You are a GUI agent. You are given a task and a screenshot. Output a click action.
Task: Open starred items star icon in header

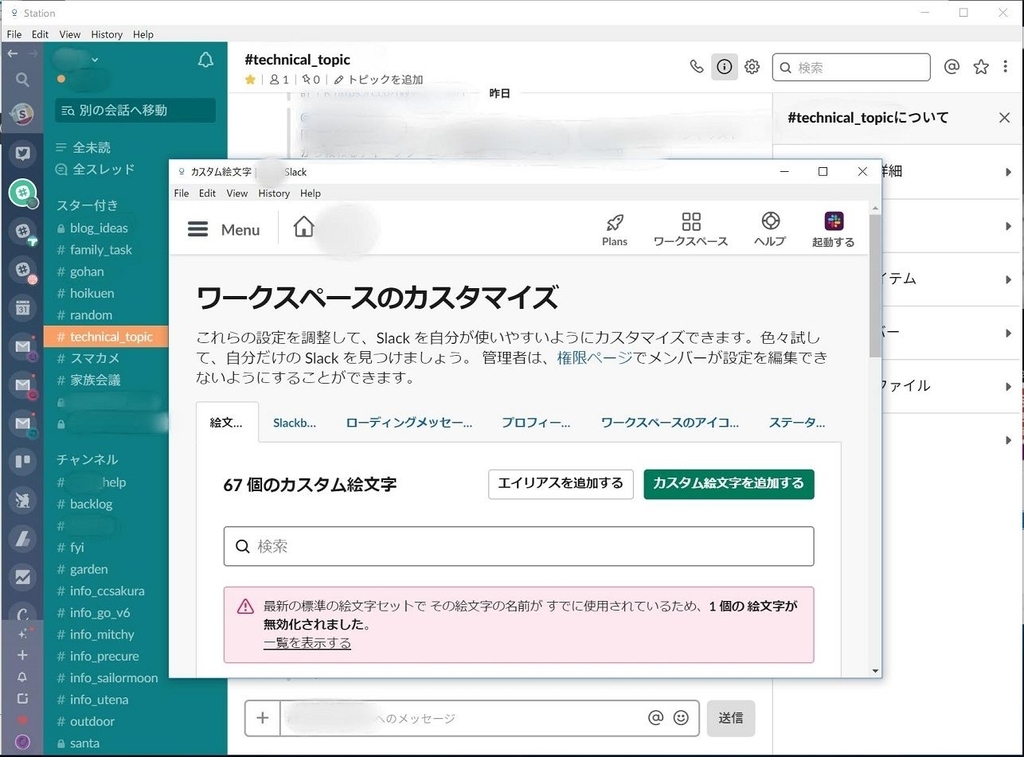(980, 67)
